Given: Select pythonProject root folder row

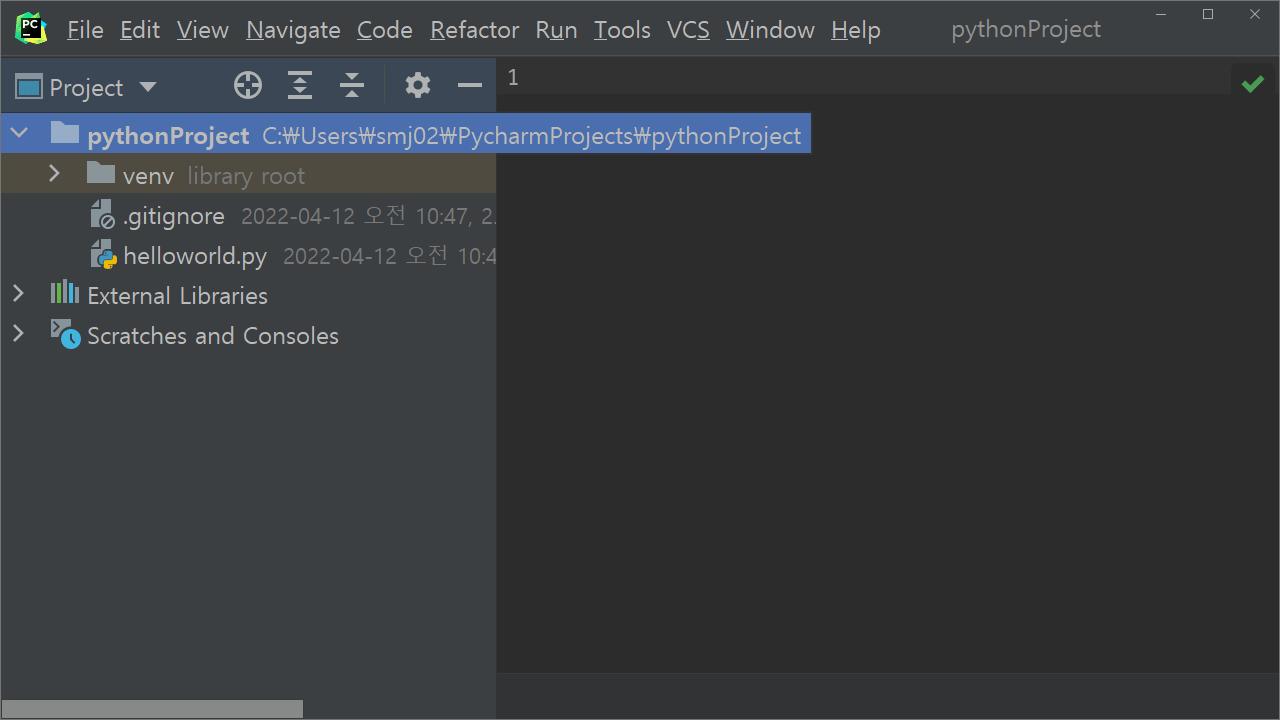Looking at the screenshot, I should [x=405, y=134].
